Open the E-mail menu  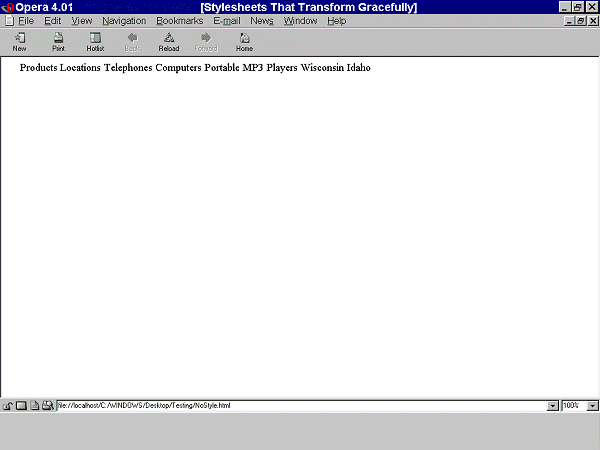pos(227,21)
